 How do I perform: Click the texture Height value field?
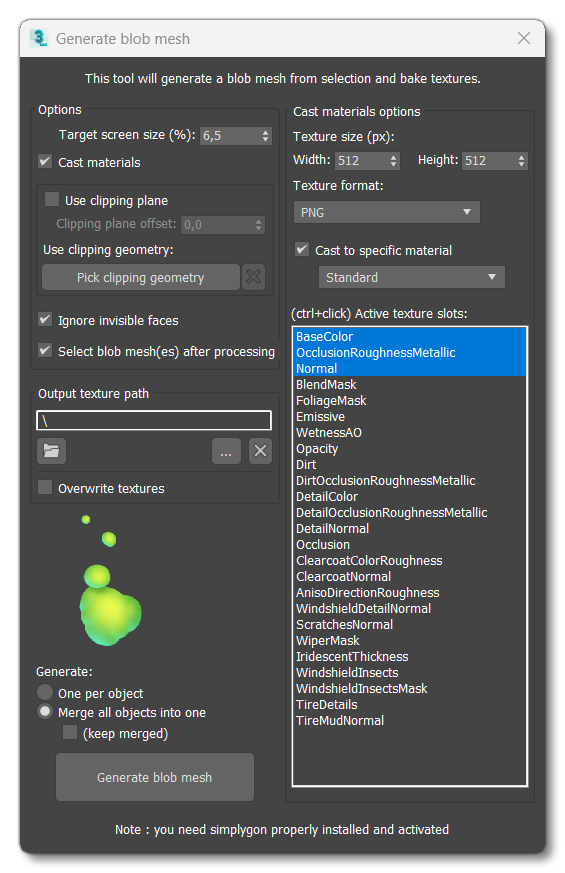point(489,161)
